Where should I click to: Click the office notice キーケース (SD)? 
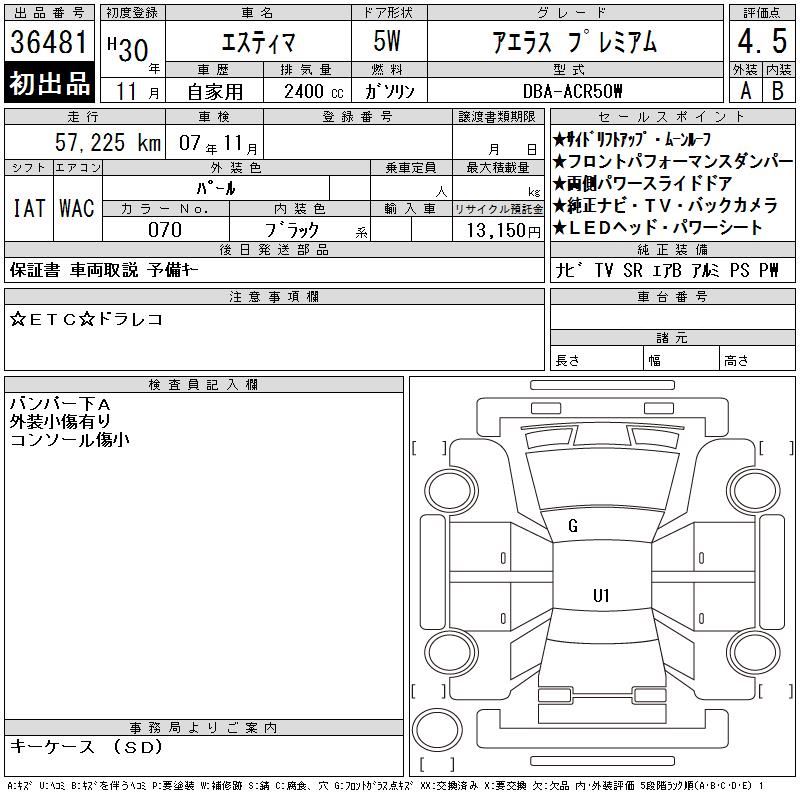(86, 746)
